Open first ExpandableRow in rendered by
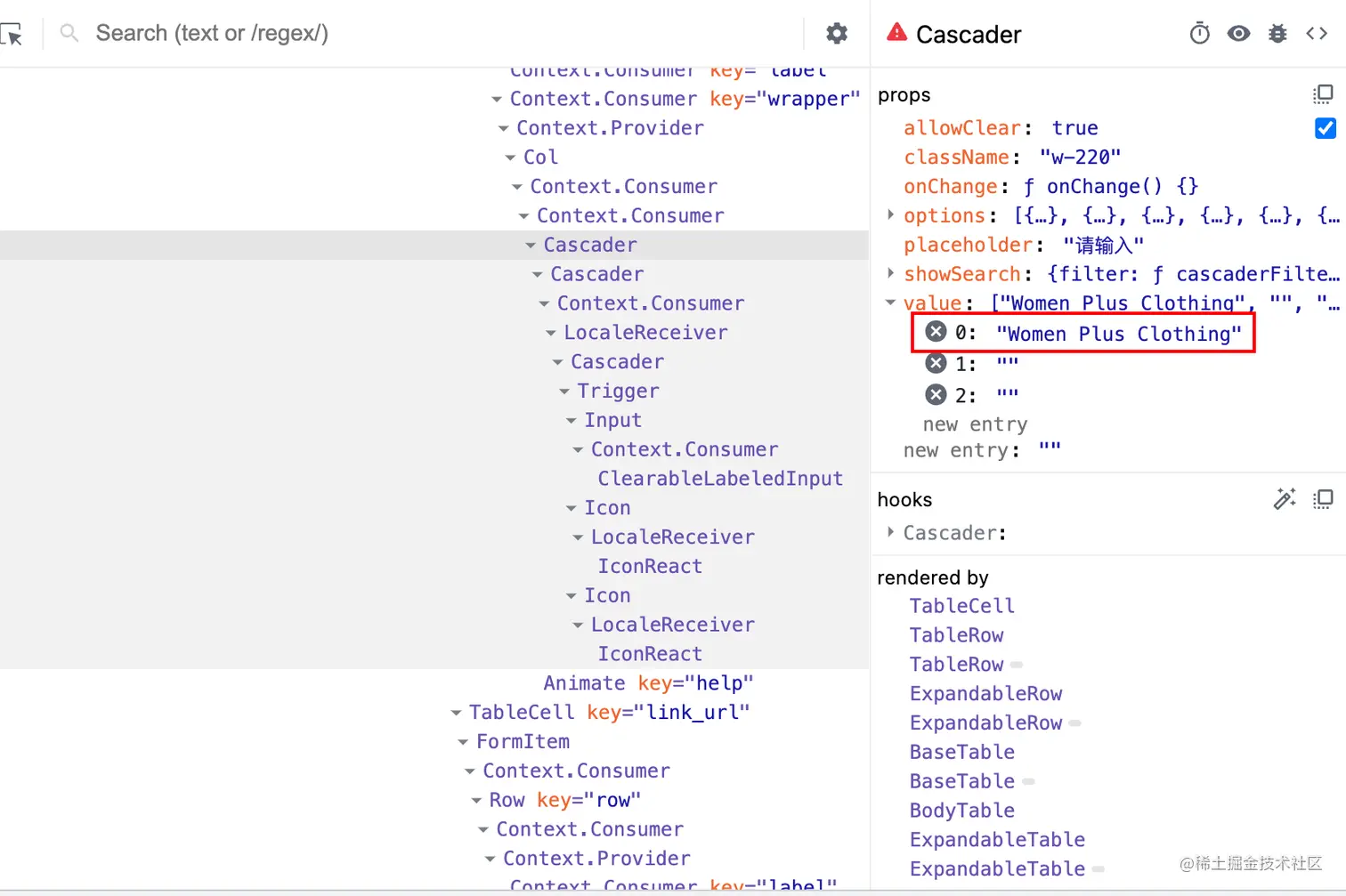1346x896 pixels. 985,694
